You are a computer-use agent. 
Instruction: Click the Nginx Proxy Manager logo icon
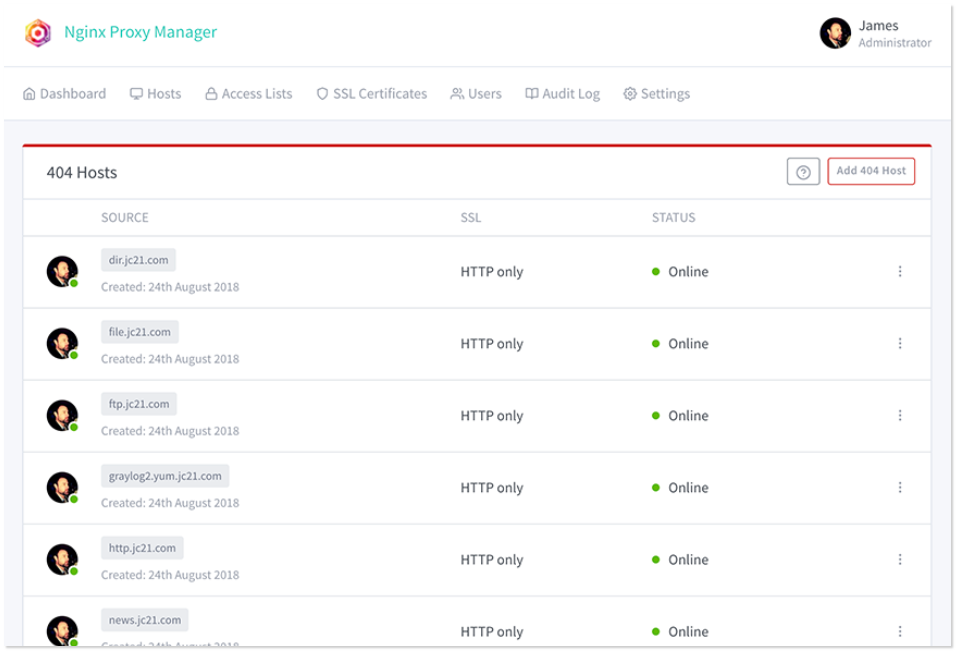tap(38, 33)
